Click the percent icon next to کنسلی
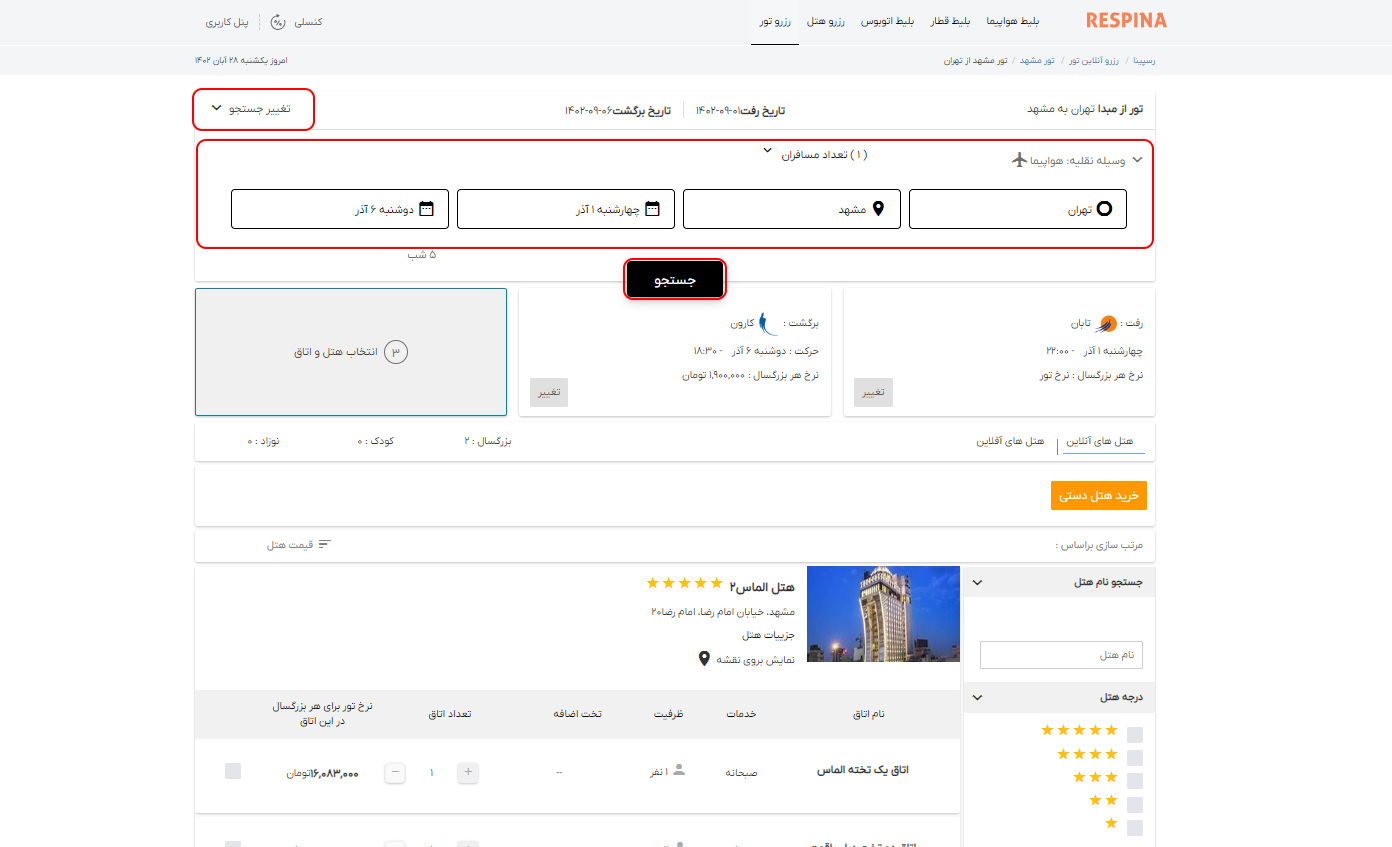1392x847 pixels. (x=277, y=20)
